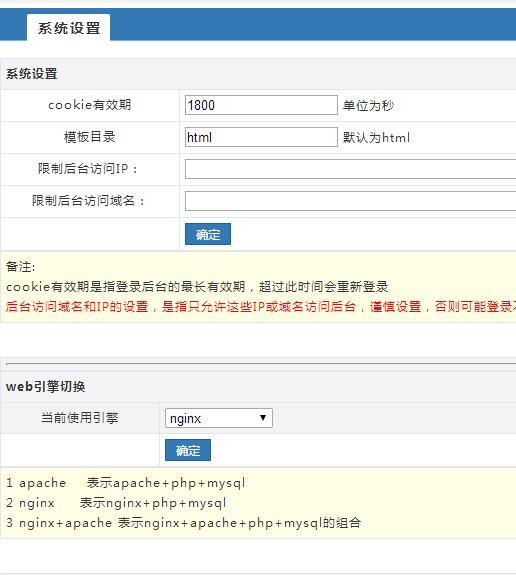The width and height of the screenshot is (516, 575).
Task: Click the red 后台访问域名和IP warning text
Action: pos(260,306)
